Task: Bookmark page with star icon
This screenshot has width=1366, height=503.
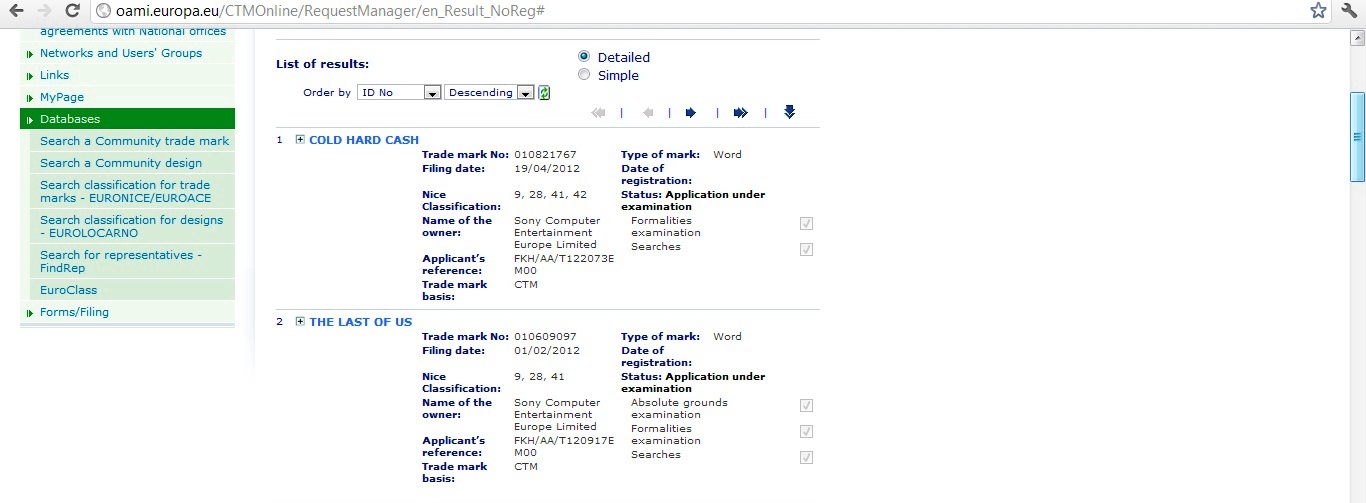Action: coord(1318,11)
